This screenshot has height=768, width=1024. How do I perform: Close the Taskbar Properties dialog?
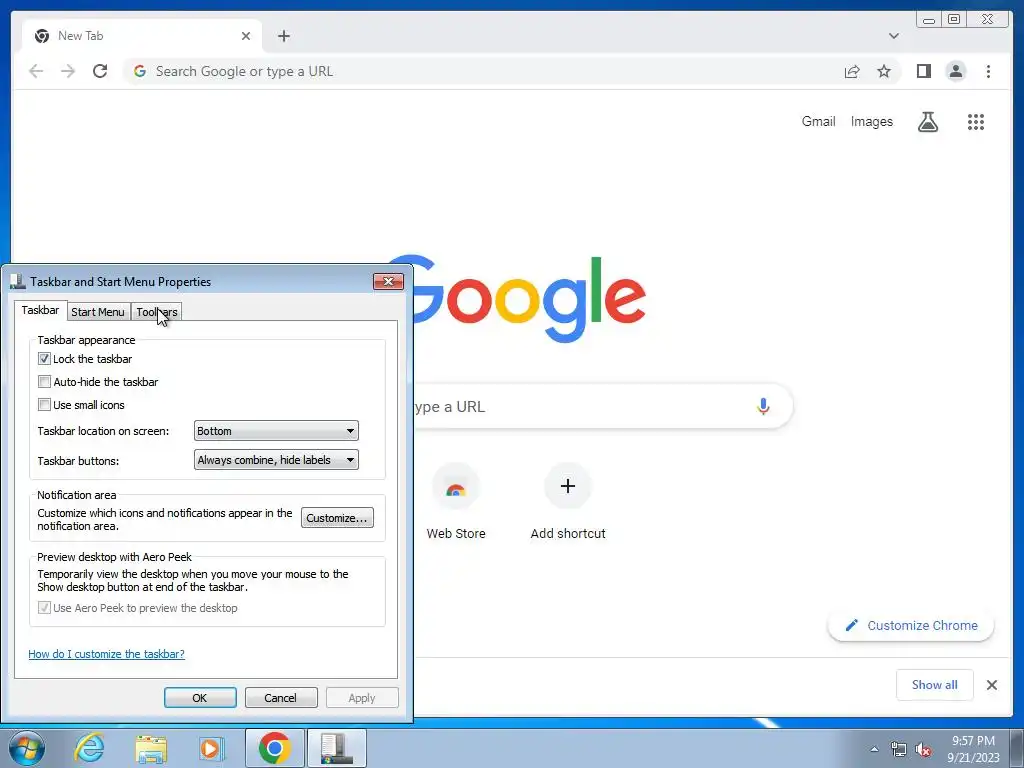click(388, 281)
